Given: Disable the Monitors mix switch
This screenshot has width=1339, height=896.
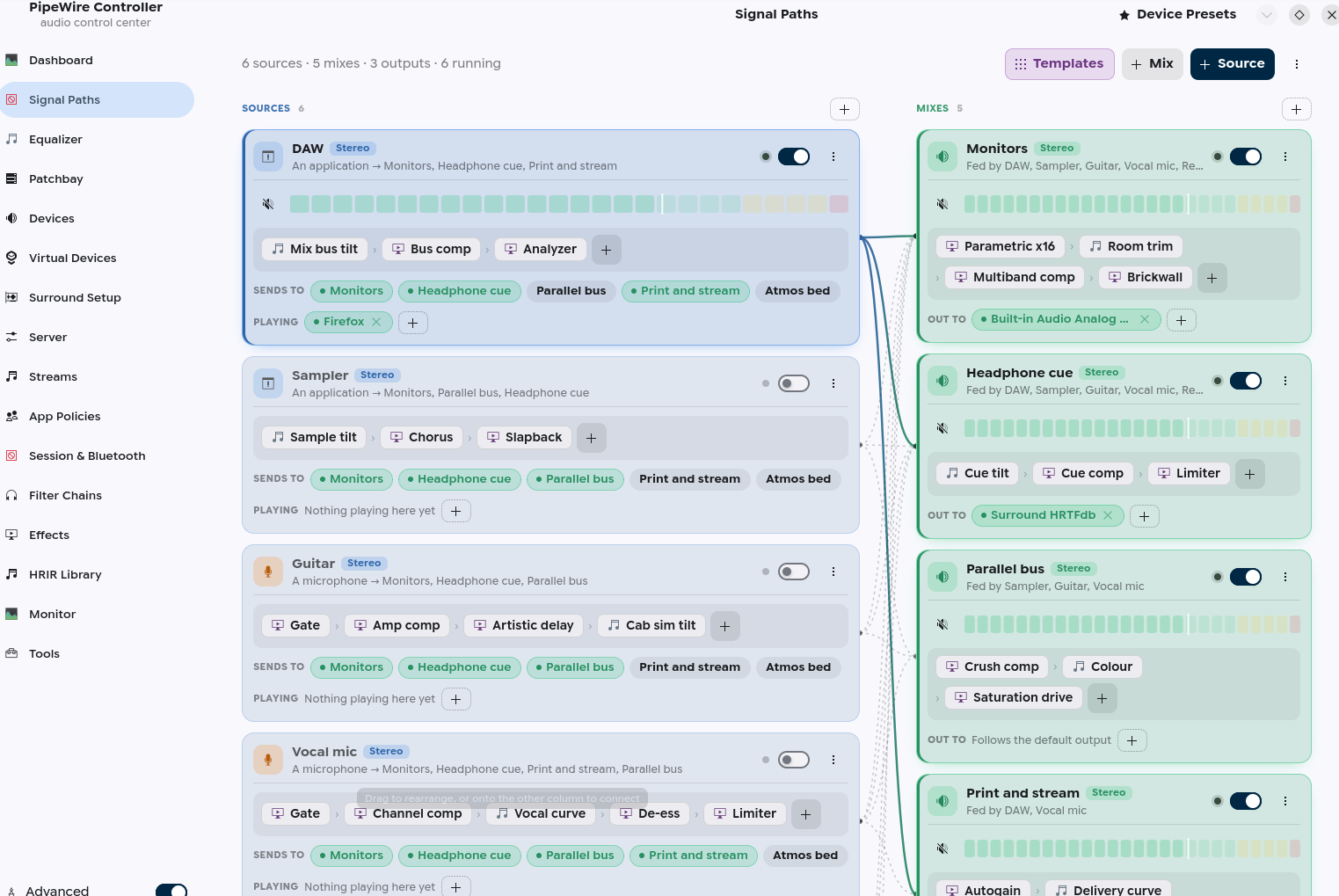Looking at the screenshot, I should (x=1246, y=157).
